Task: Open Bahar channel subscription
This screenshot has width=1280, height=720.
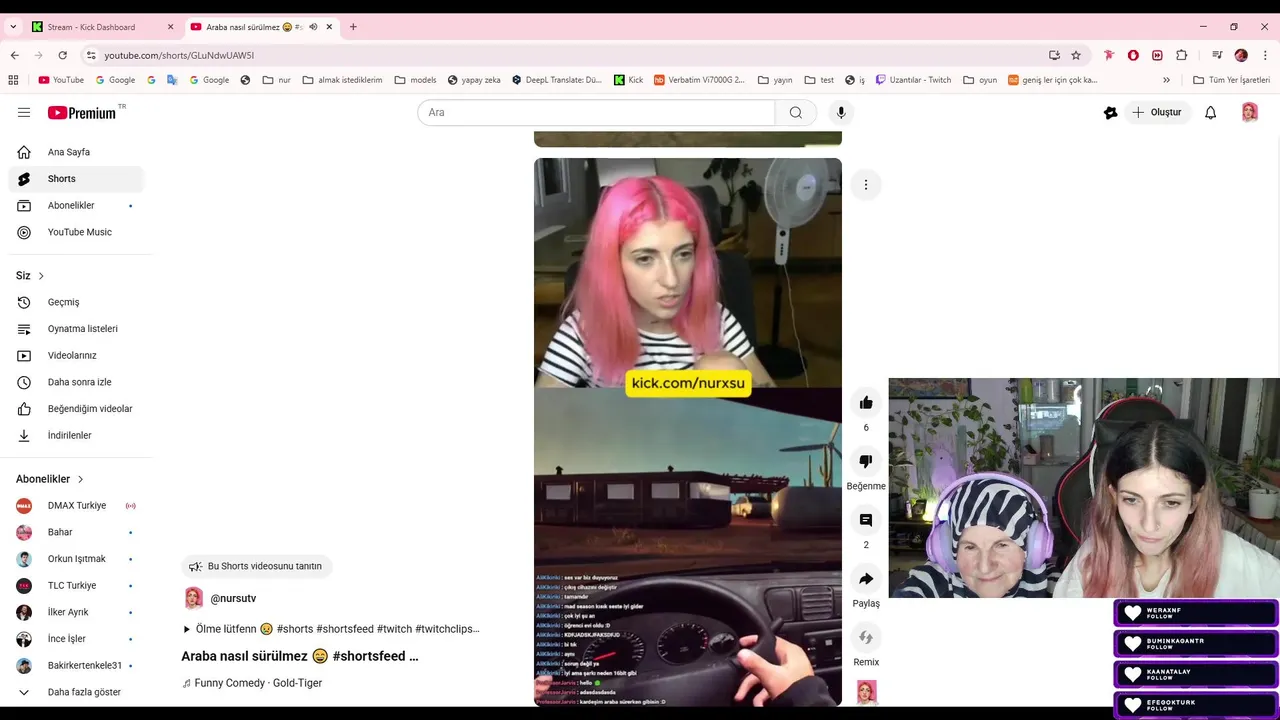Action: tap(76, 532)
